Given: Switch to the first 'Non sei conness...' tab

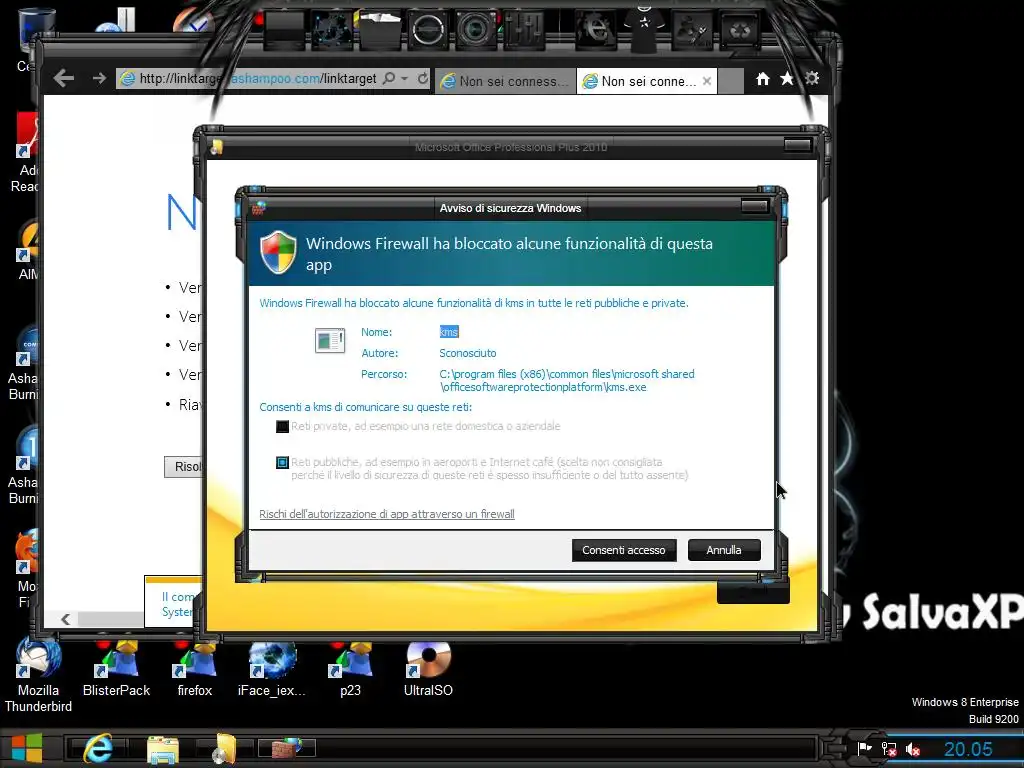Looking at the screenshot, I should 506,81.
